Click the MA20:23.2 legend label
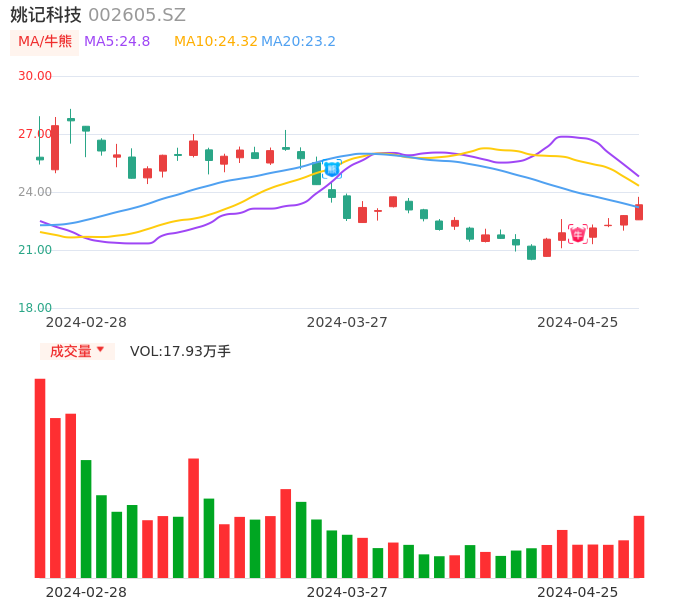Viewport: 686px width, 606px height. 298,42
